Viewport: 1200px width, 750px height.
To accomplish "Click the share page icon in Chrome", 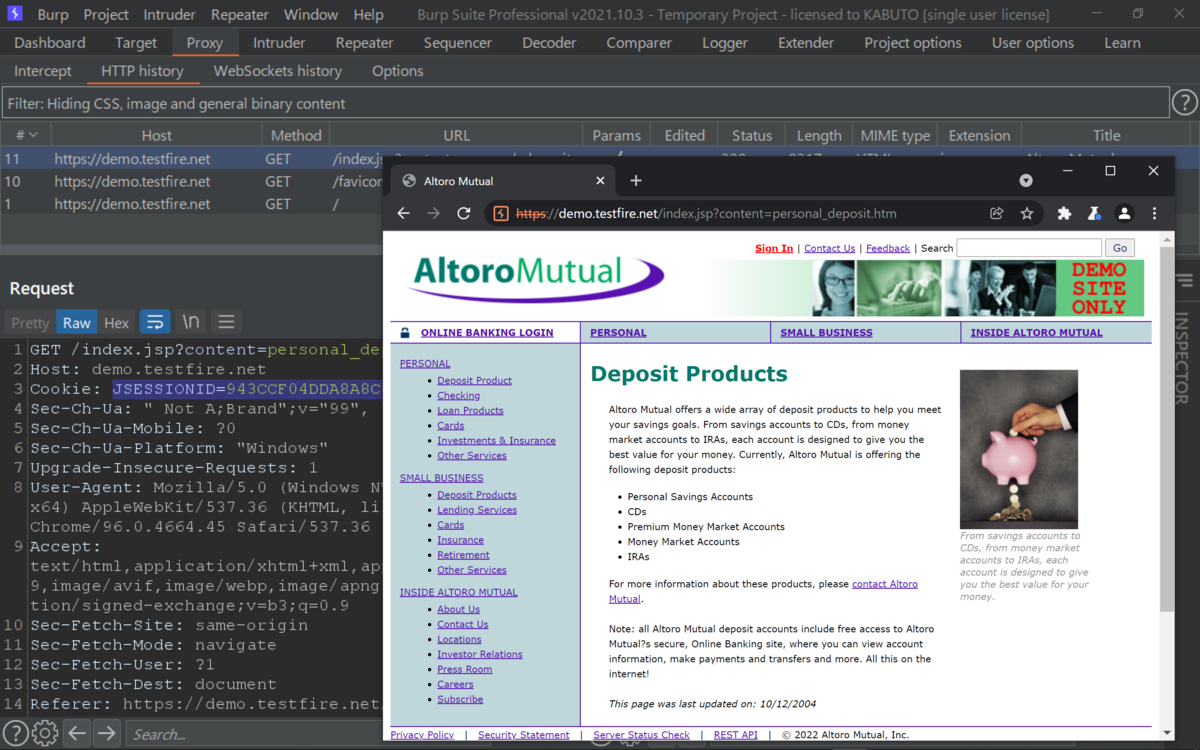I will (x=997, y=213).
